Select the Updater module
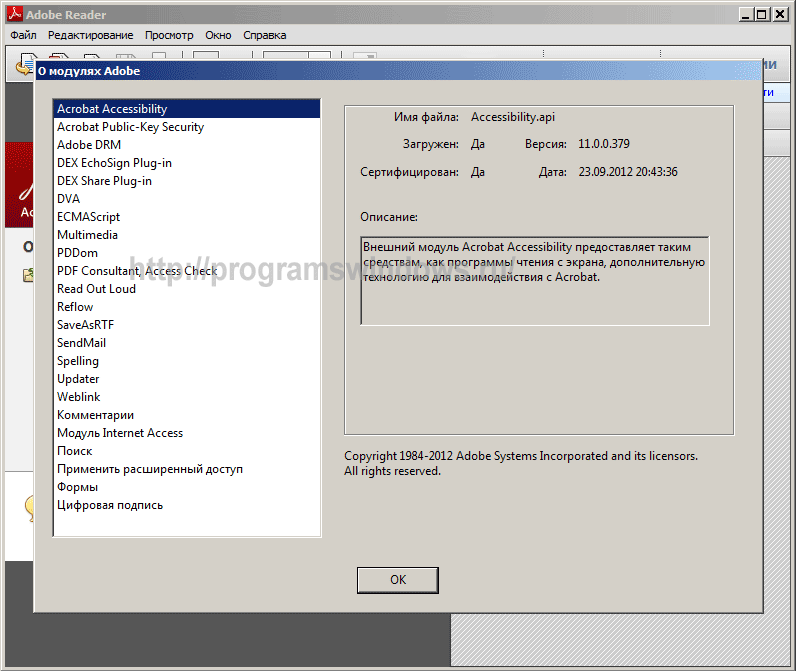The image size is (796, 671). coord(186,379)
